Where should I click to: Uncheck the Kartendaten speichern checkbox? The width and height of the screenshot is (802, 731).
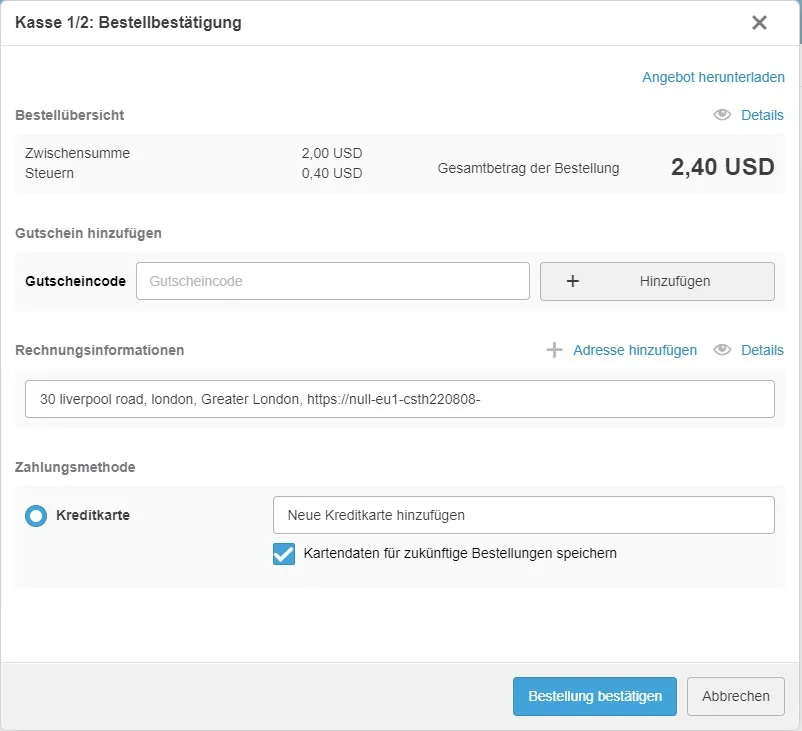tap(284, 553)
